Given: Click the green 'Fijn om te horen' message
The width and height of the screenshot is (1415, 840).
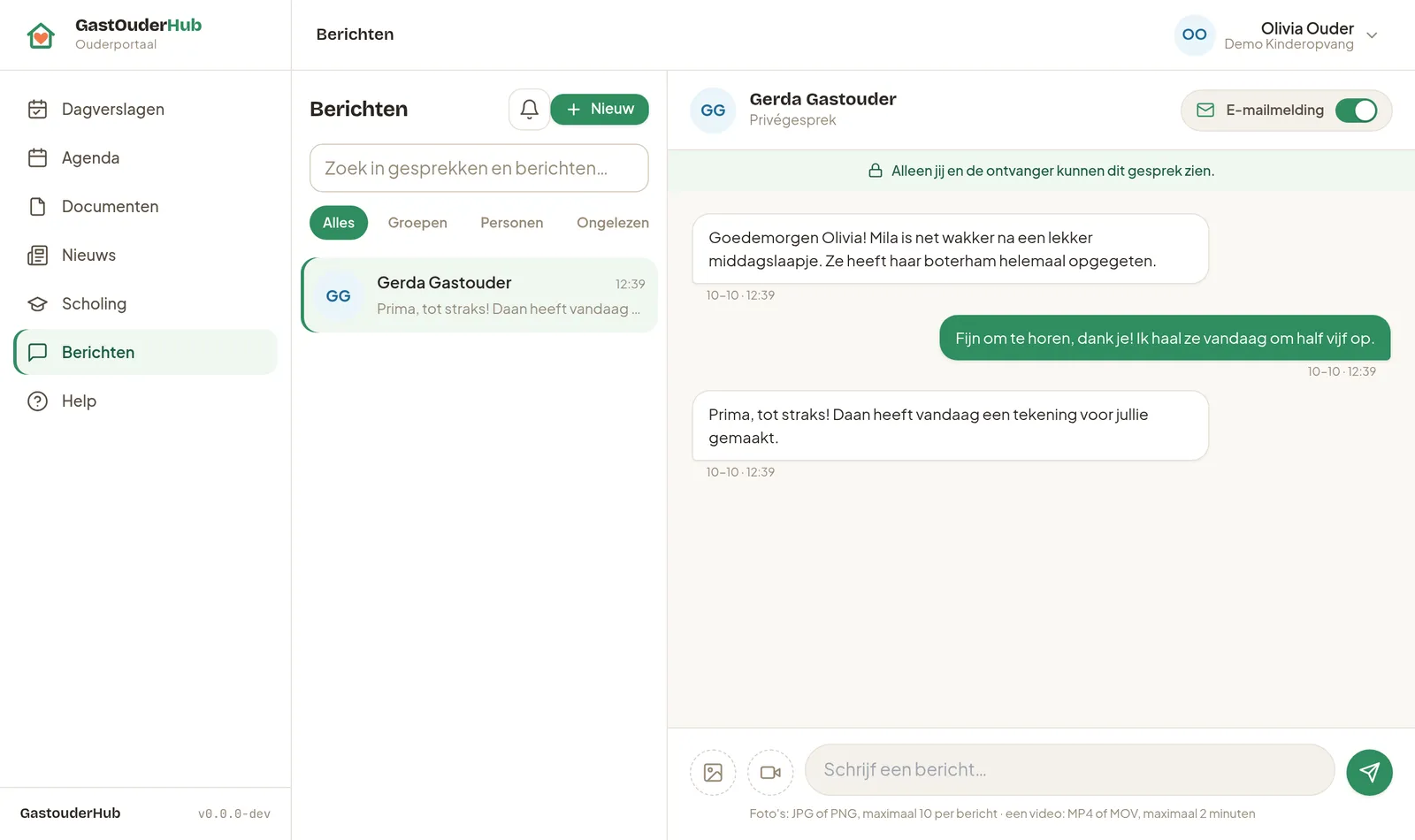Looking at the screenshot, I should click(x=1165, y=338).
